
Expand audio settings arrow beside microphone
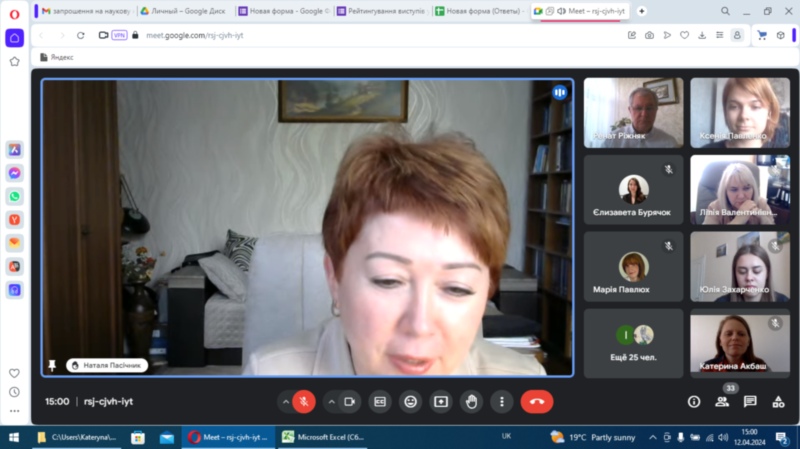[286, 401]
